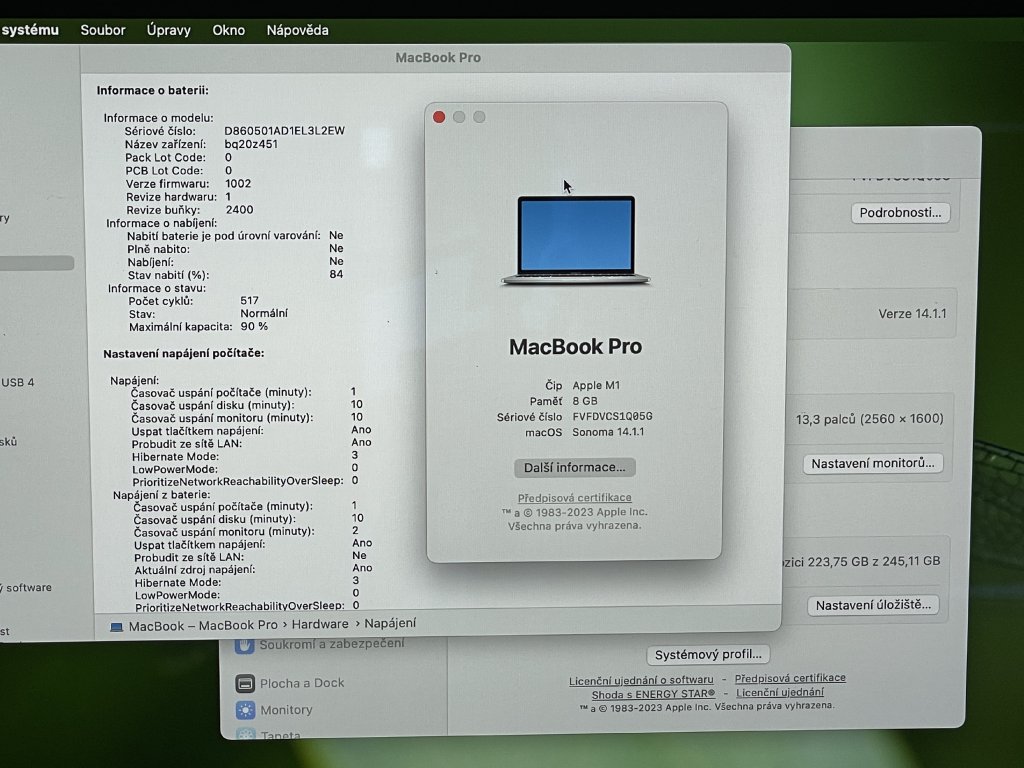Screen dimensions: 1024x768
Task: Click the laptop icon in the path bar
Action: pos(116,627)
